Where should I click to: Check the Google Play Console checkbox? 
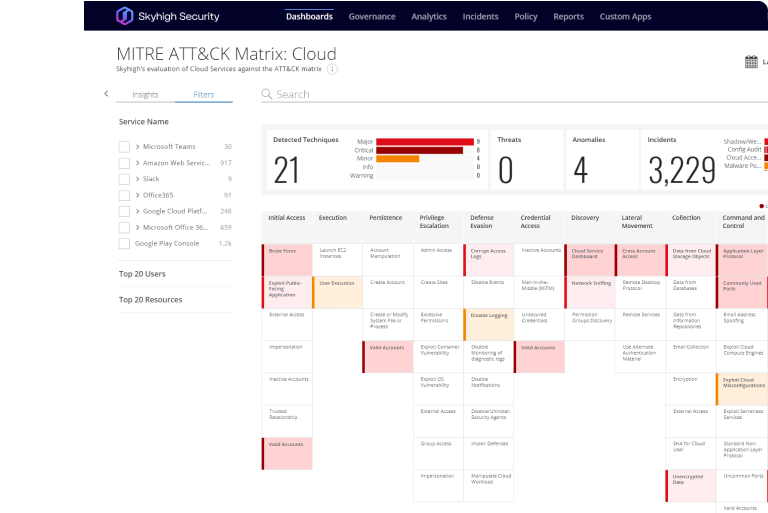pyautogui.click(x=124, y=244)
